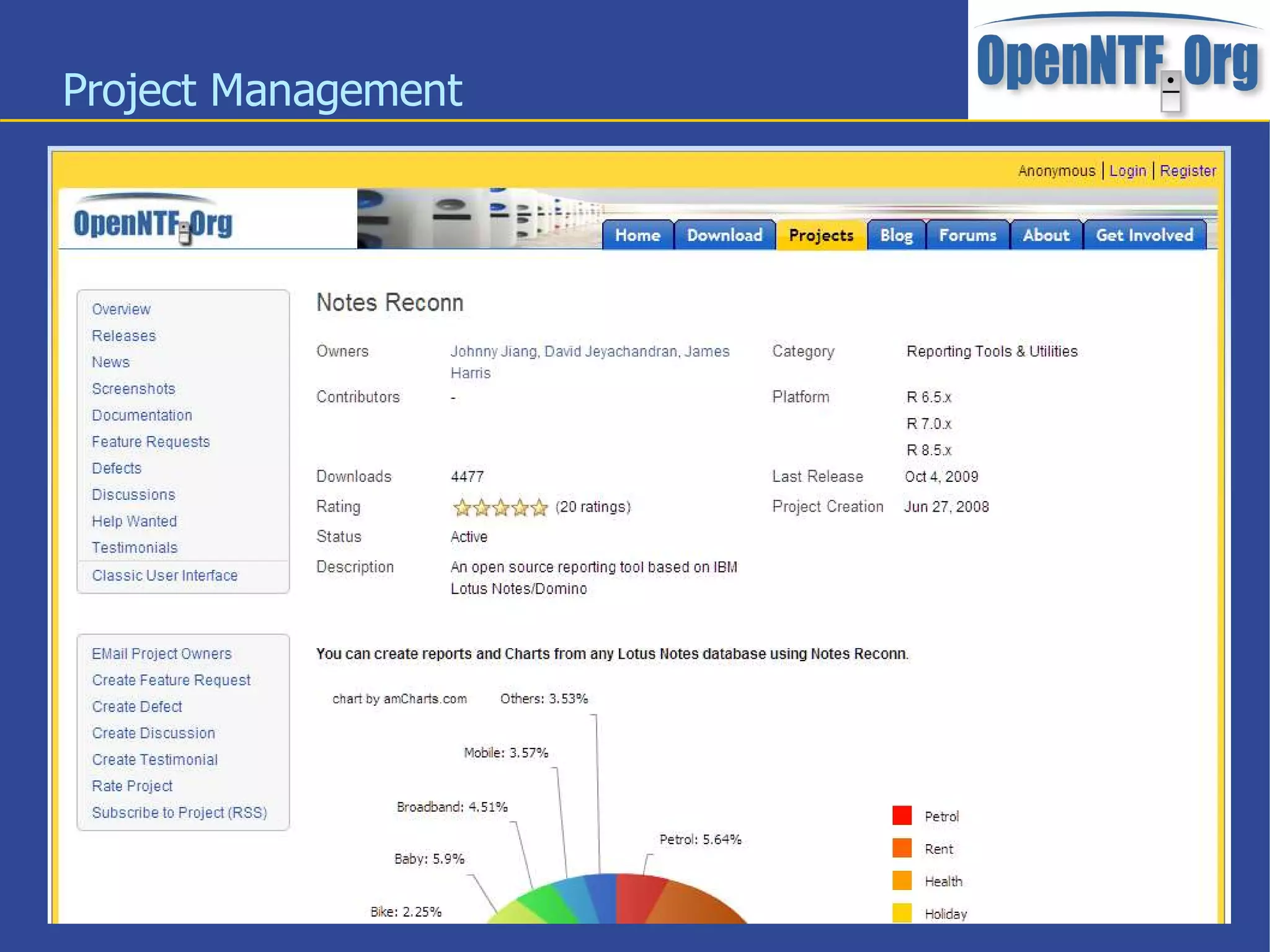The height and width of the screenshot is (952, 1270).
Task: Click Create Discussion link
Action: pyautogui.click(x=153, y=733)
